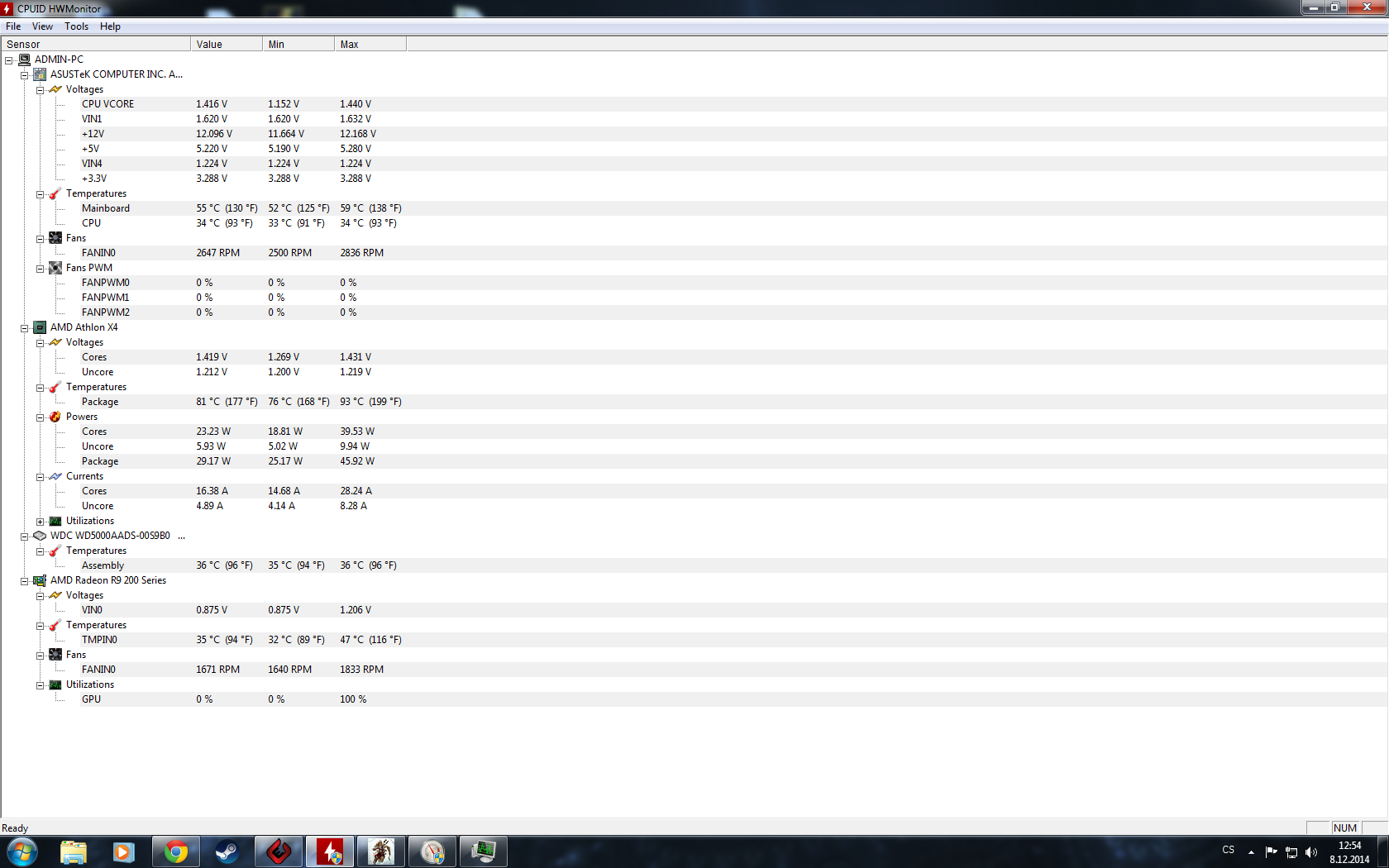Click the volume speaker tray icon
The width and height of the screenshot is (1389, 868).
pos(1311,852)
